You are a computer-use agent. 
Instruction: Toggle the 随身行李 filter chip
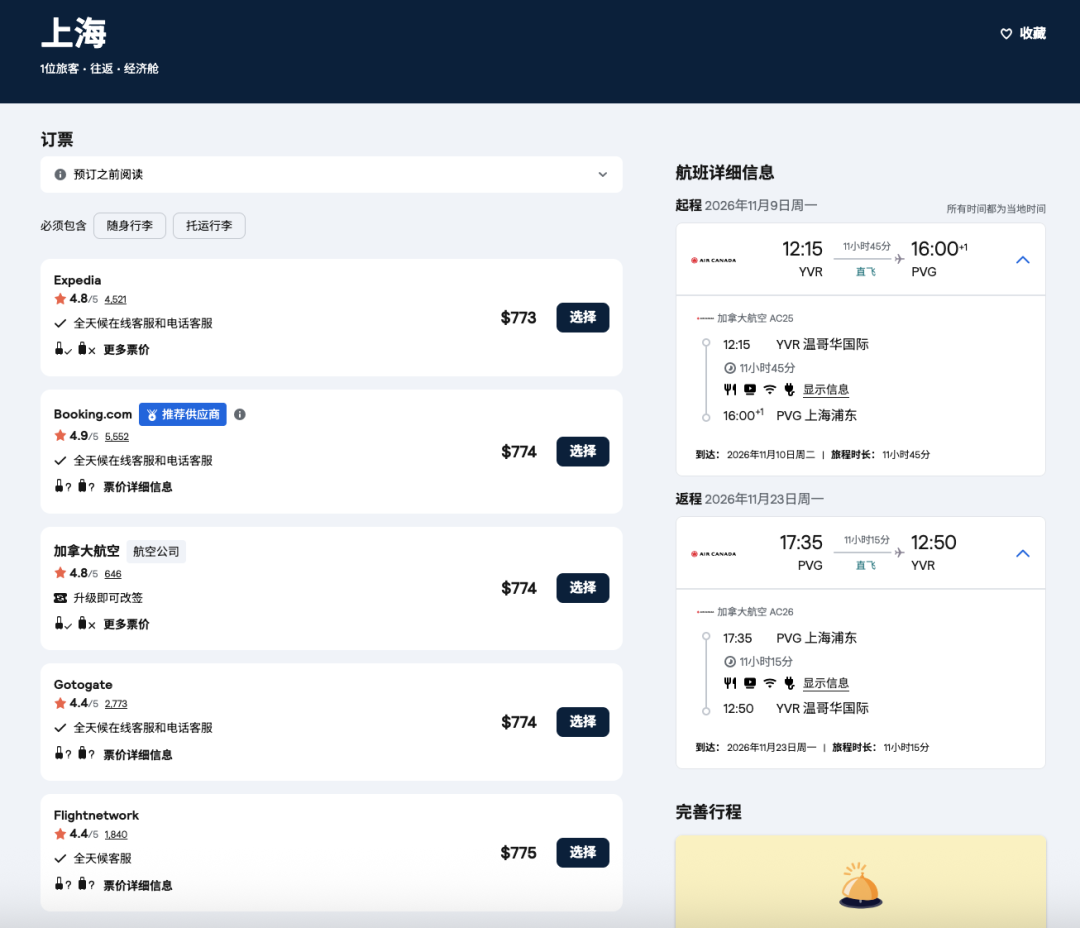point(130,226)
